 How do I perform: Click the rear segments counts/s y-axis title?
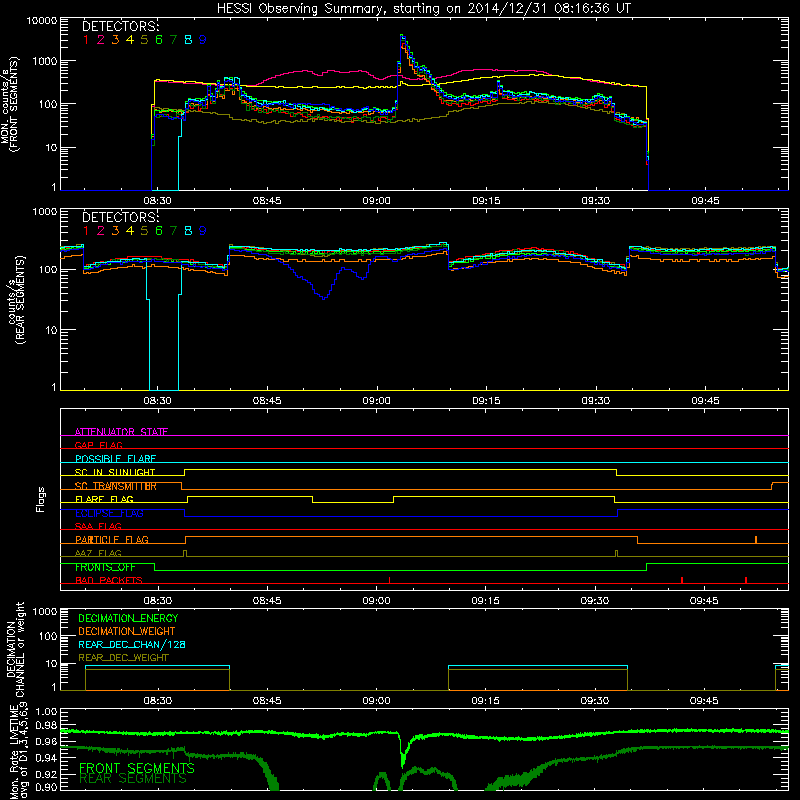tap(17, 300)
